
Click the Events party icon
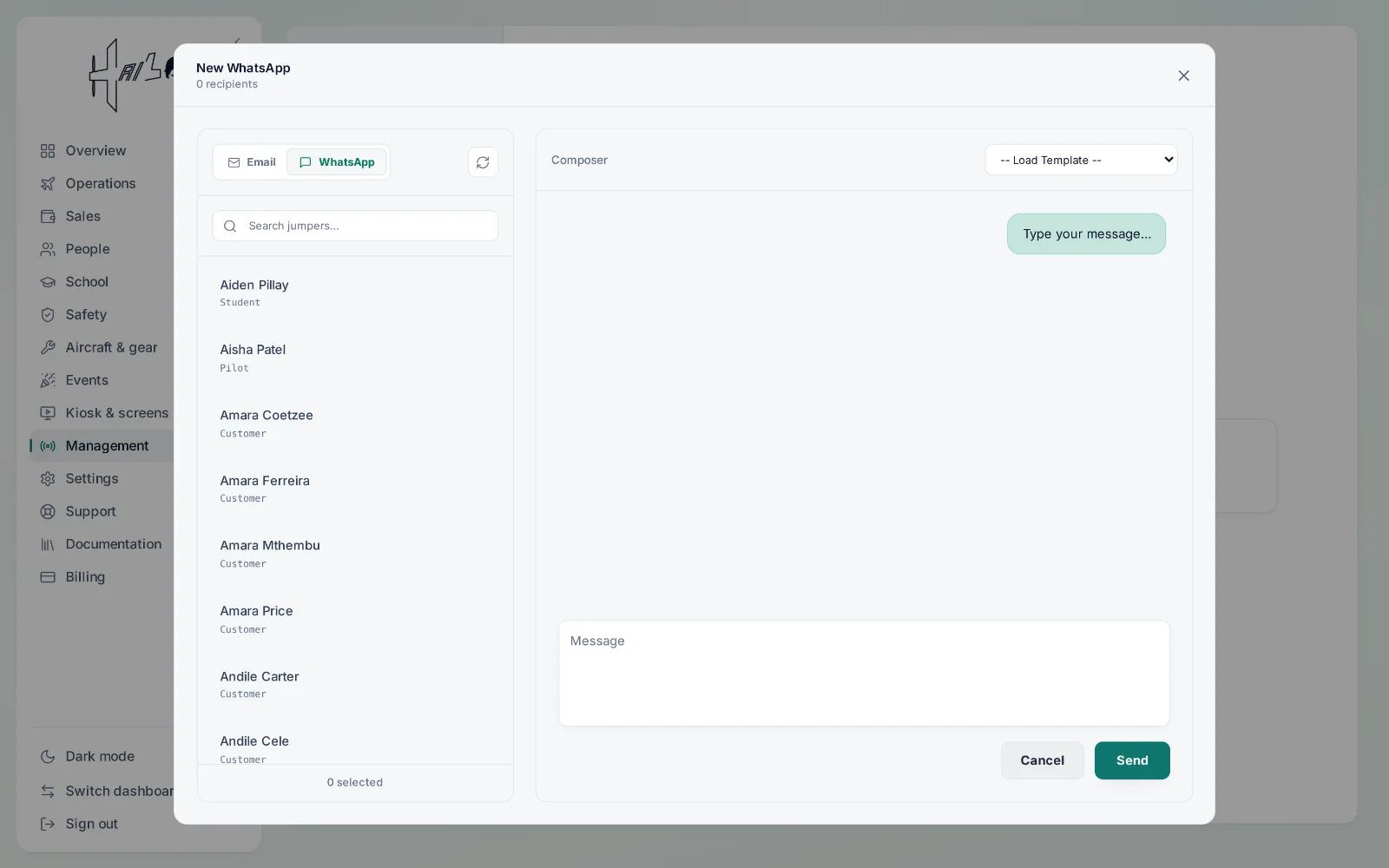coord(48,380)
